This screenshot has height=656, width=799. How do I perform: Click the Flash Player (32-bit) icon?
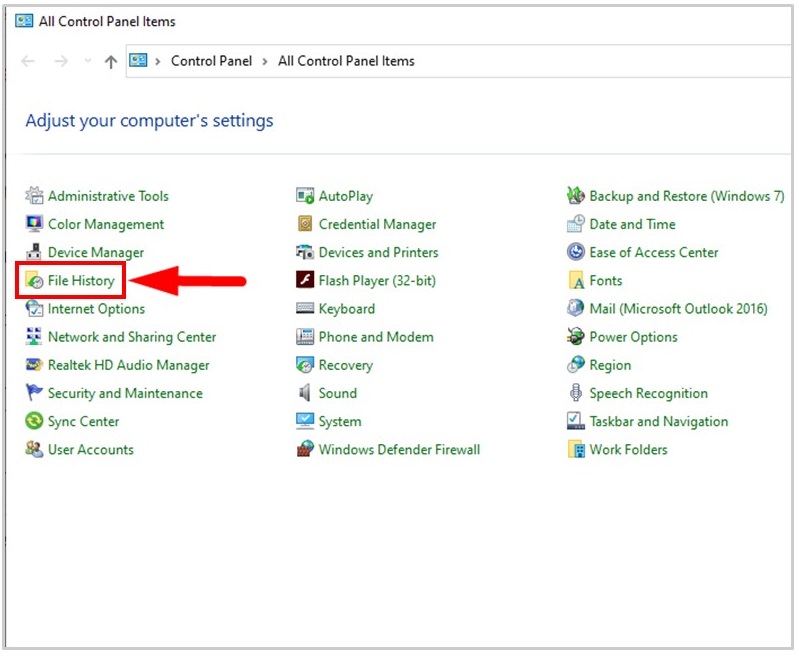305,281
